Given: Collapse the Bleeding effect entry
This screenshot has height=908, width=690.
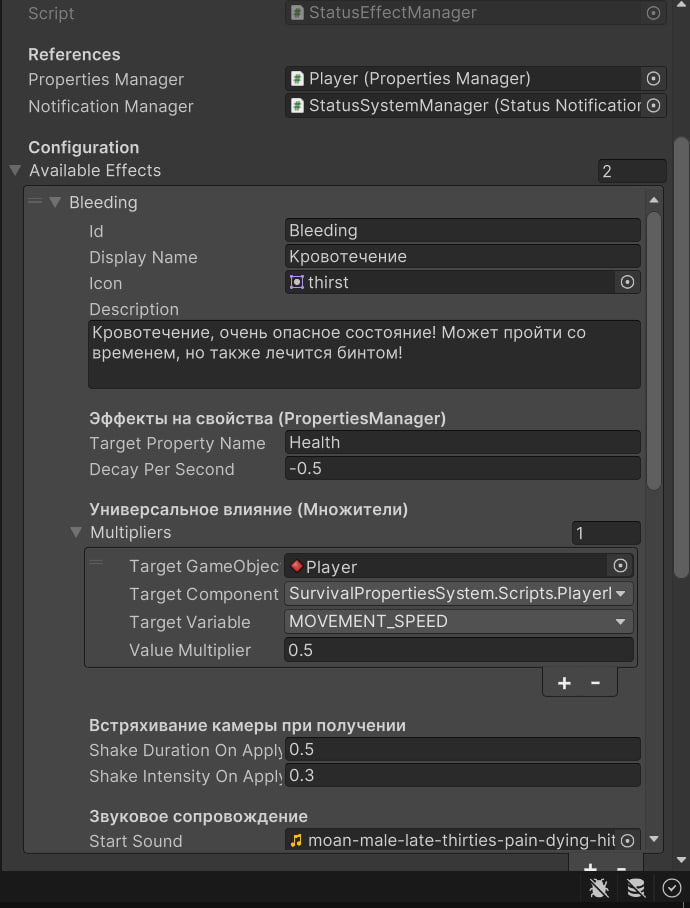Looking at the screenshot, I should pos(55,203).
